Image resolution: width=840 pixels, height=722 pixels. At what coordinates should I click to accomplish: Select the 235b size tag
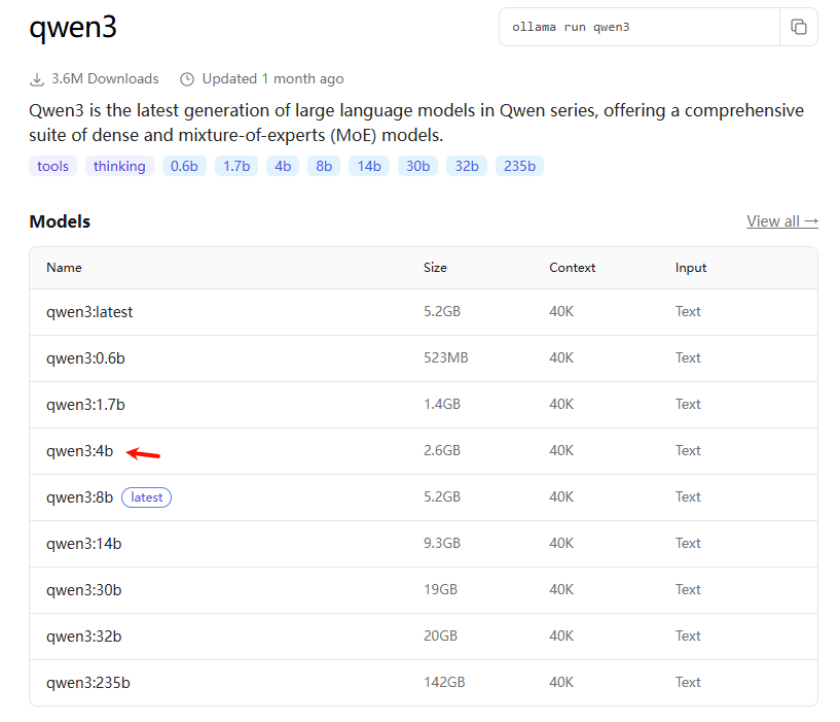pos(520,166)
